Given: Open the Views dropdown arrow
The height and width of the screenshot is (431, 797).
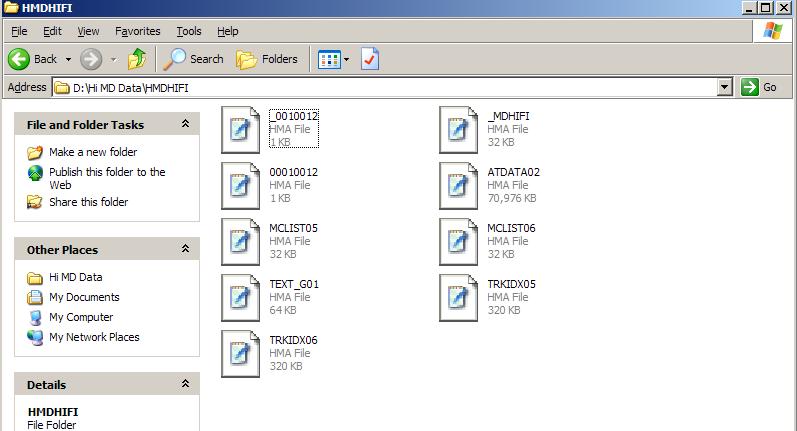Looking at the screenshot, I should 347,59.
